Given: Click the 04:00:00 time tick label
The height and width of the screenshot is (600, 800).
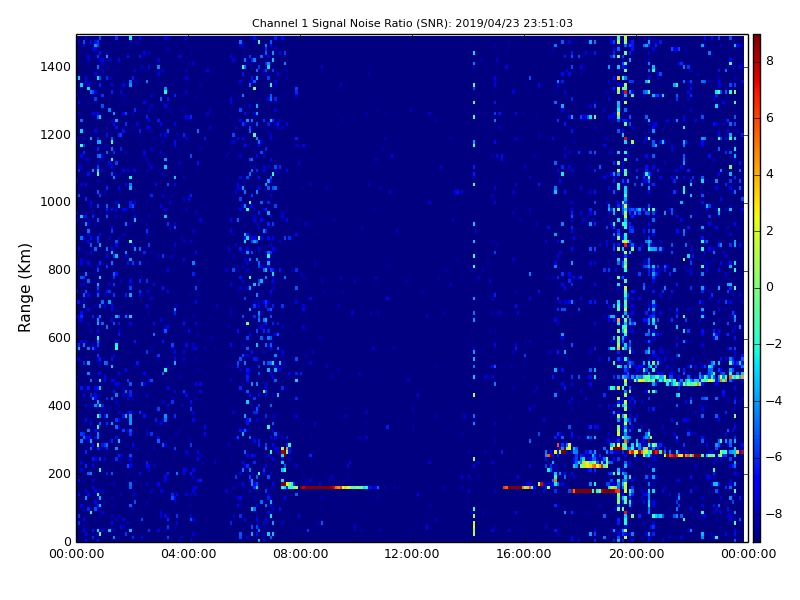Looking at the screenshot, I should (x=189, y=554).
